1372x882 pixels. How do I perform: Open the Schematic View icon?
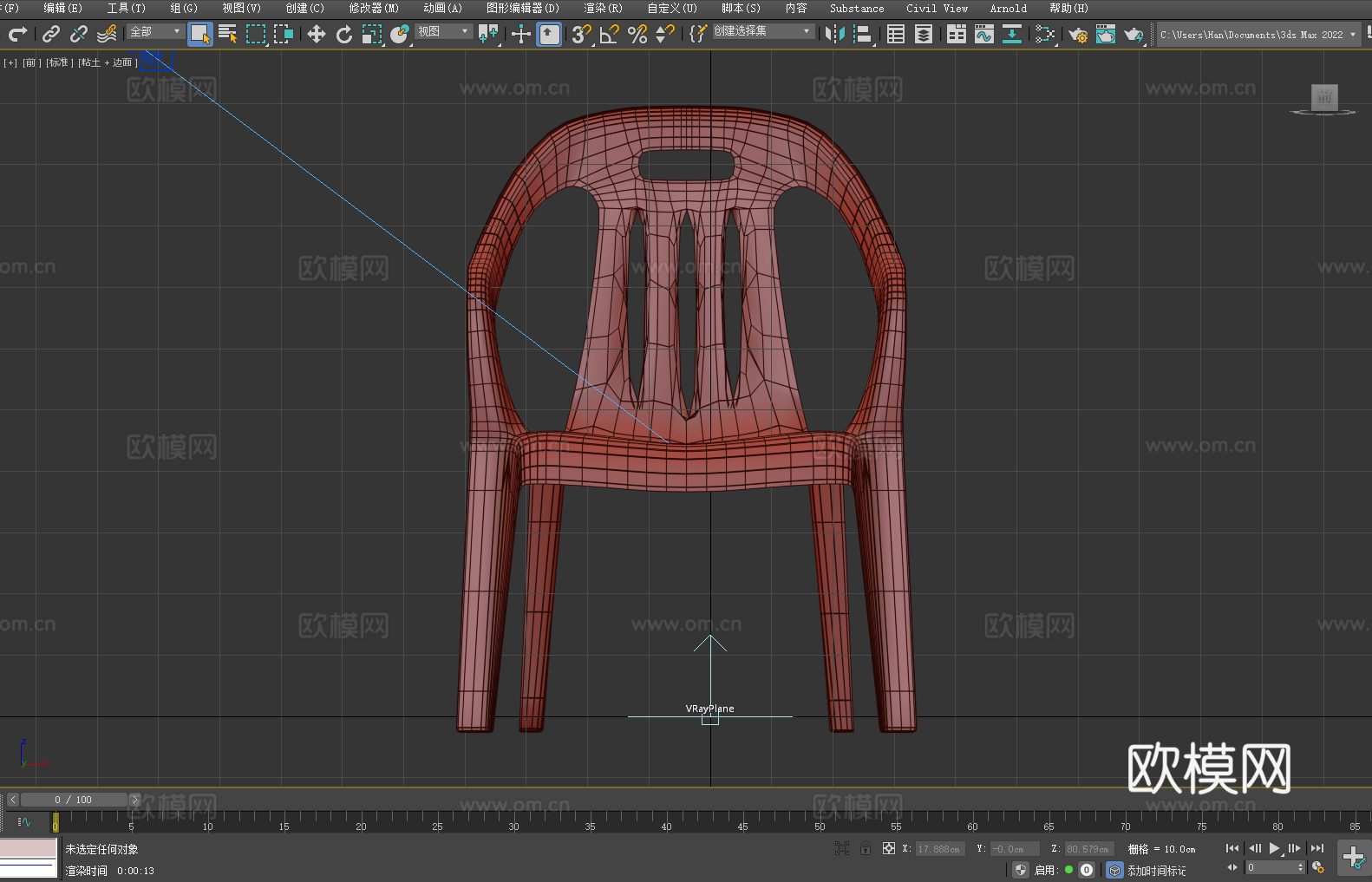point(1012,34)
